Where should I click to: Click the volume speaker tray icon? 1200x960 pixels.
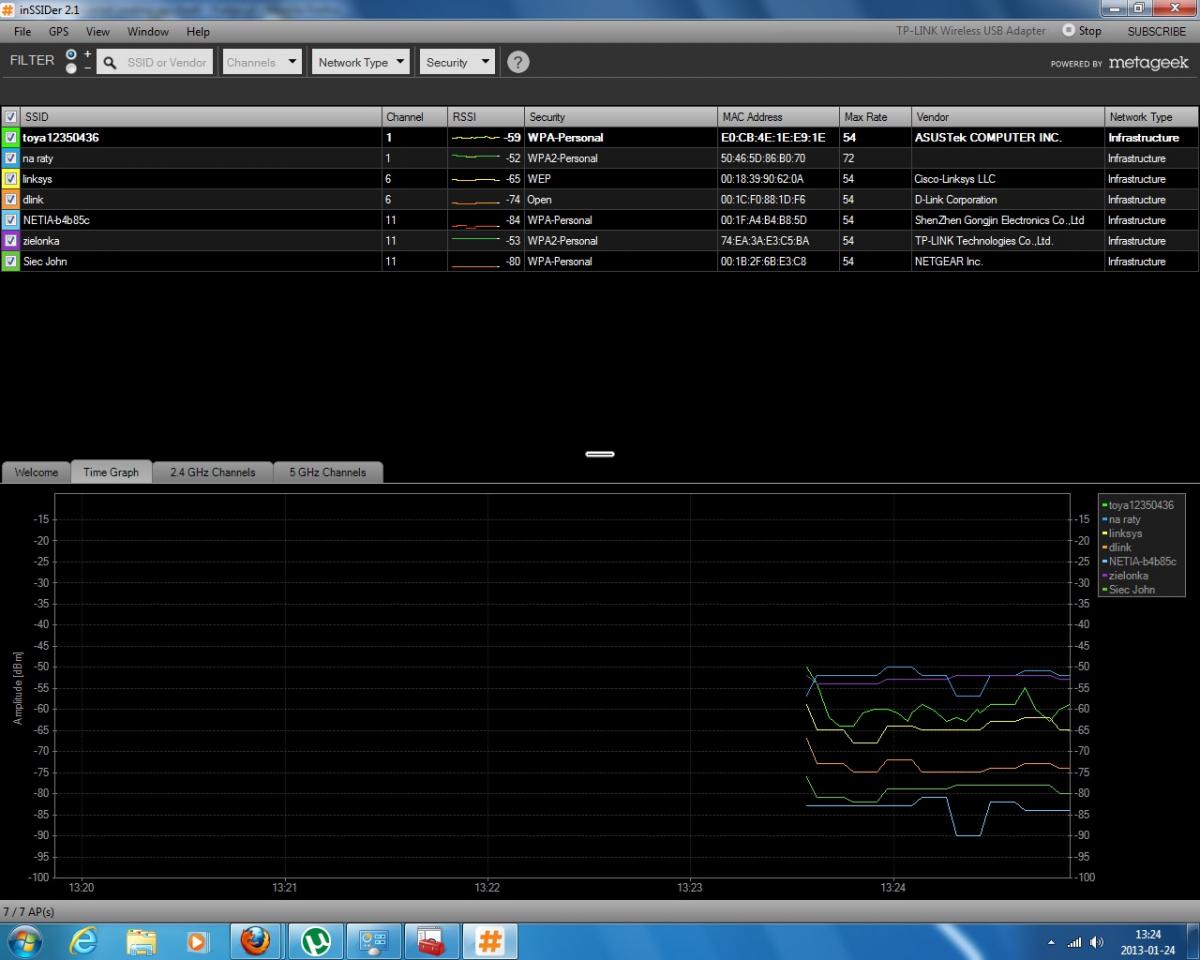1097,942
